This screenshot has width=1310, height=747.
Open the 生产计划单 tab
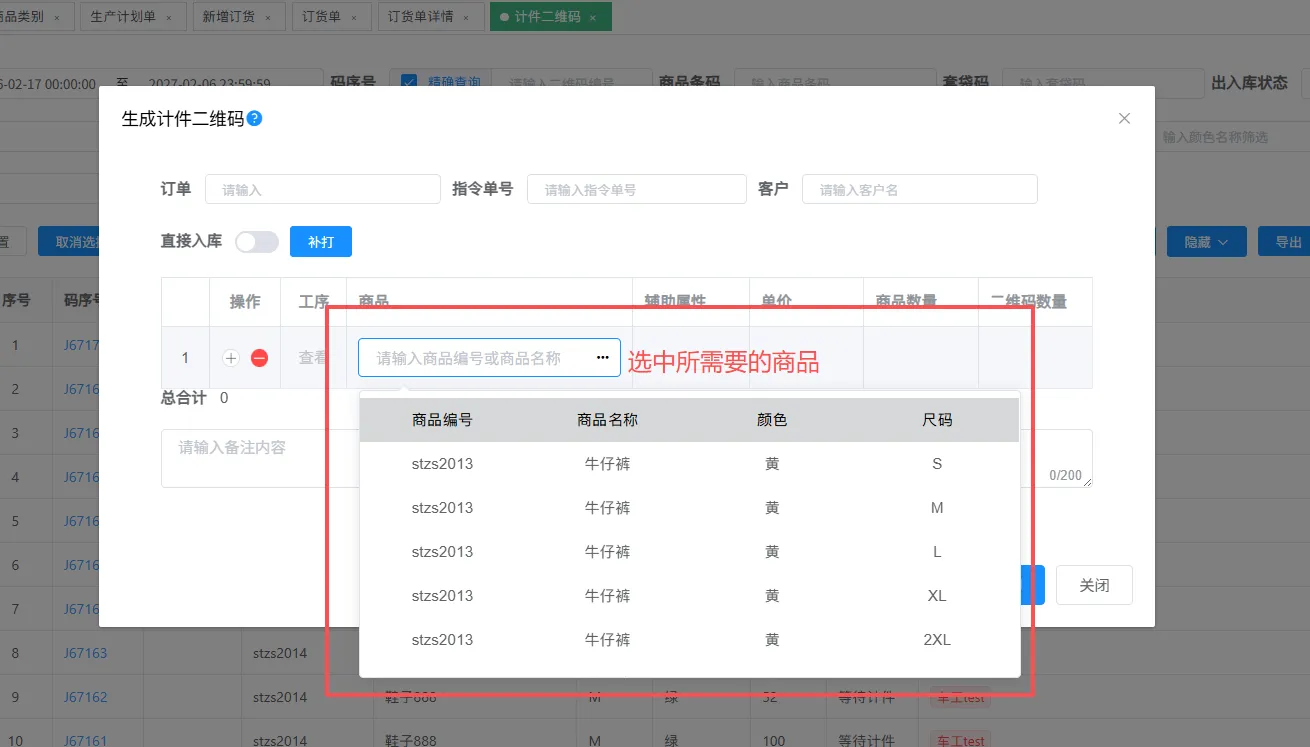point(122,17)
